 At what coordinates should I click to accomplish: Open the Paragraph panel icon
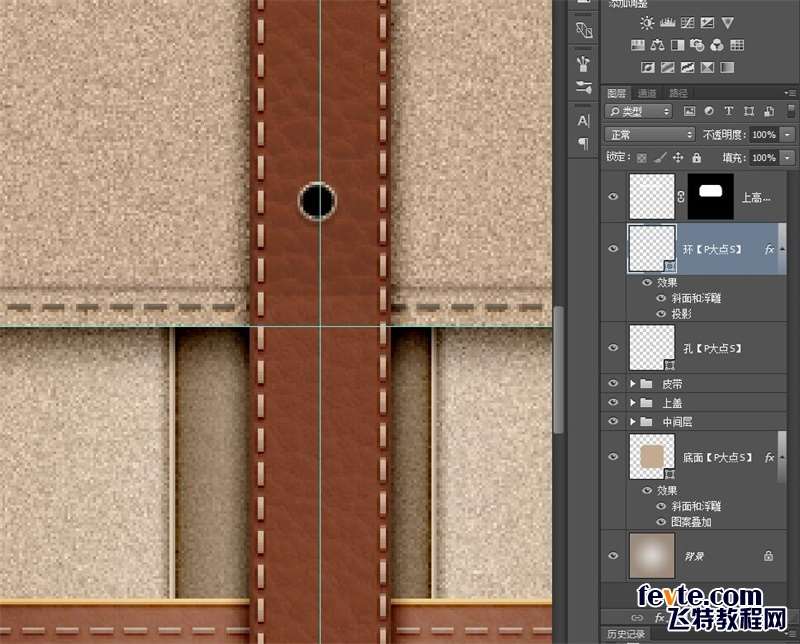584,143
